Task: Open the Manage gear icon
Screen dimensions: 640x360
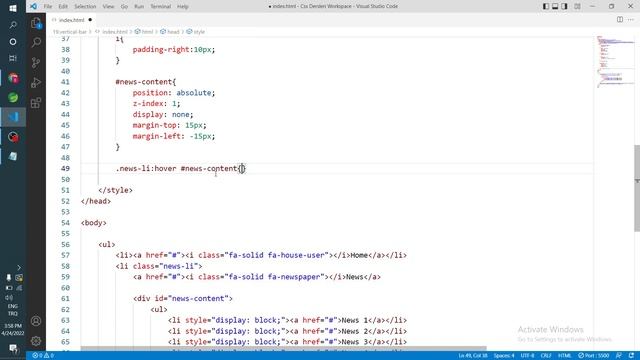Action: 36,341
